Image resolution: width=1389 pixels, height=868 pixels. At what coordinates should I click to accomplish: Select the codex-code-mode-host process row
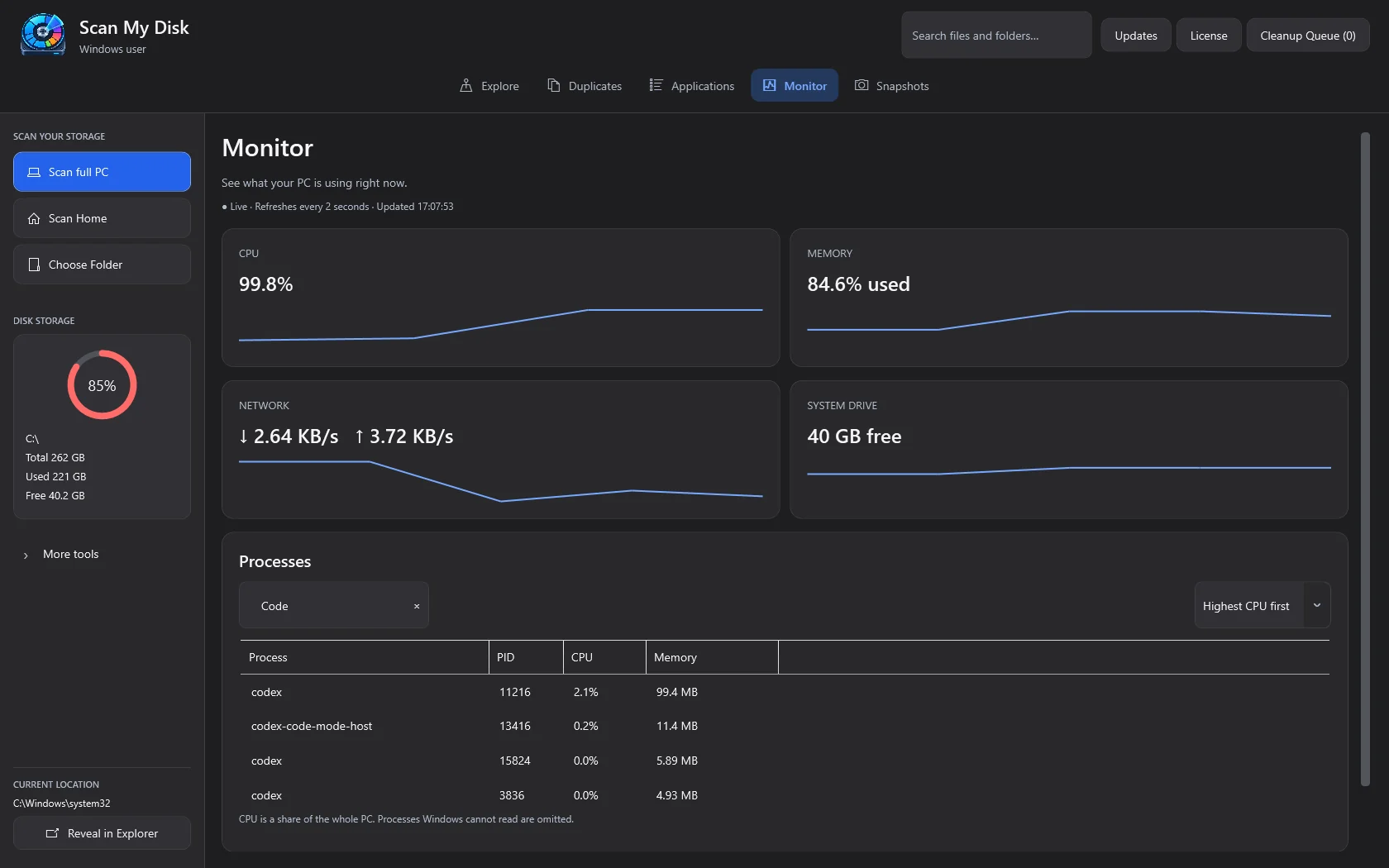click(785, 726)
